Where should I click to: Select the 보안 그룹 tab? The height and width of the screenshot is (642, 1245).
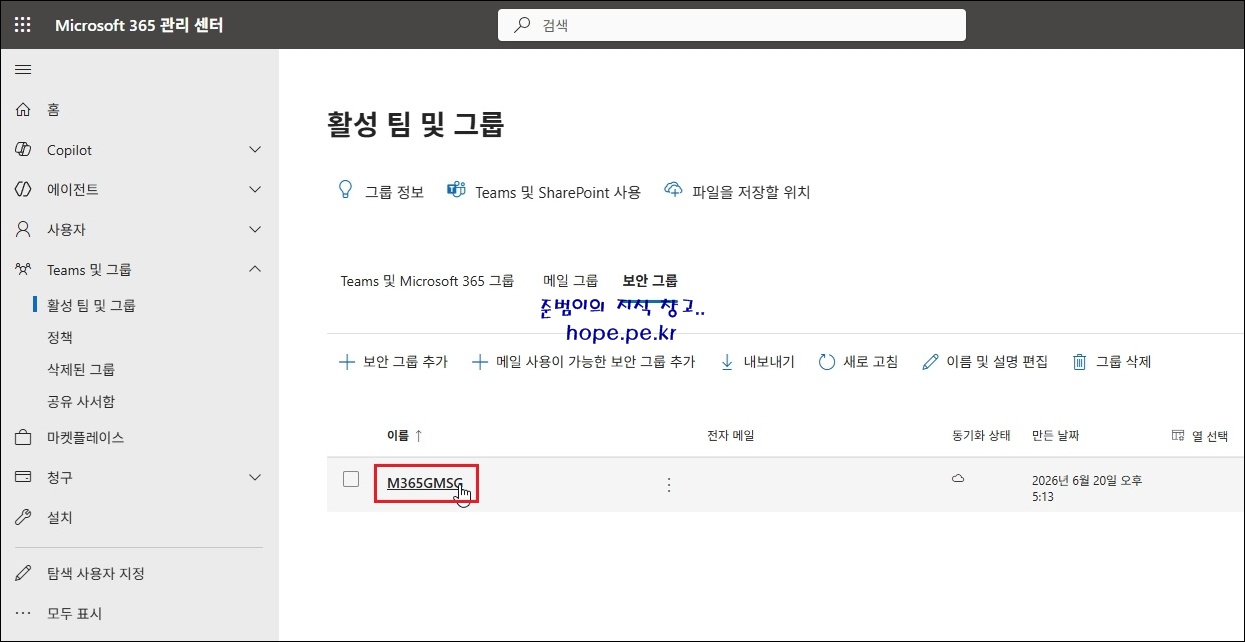[x=650, y=281]
